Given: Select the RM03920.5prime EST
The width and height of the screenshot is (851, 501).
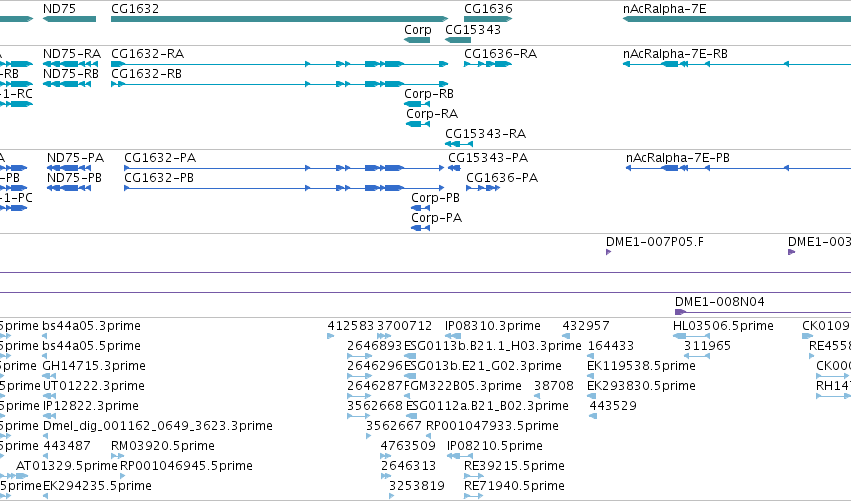Looking at the screenshot, I should 117,456.
